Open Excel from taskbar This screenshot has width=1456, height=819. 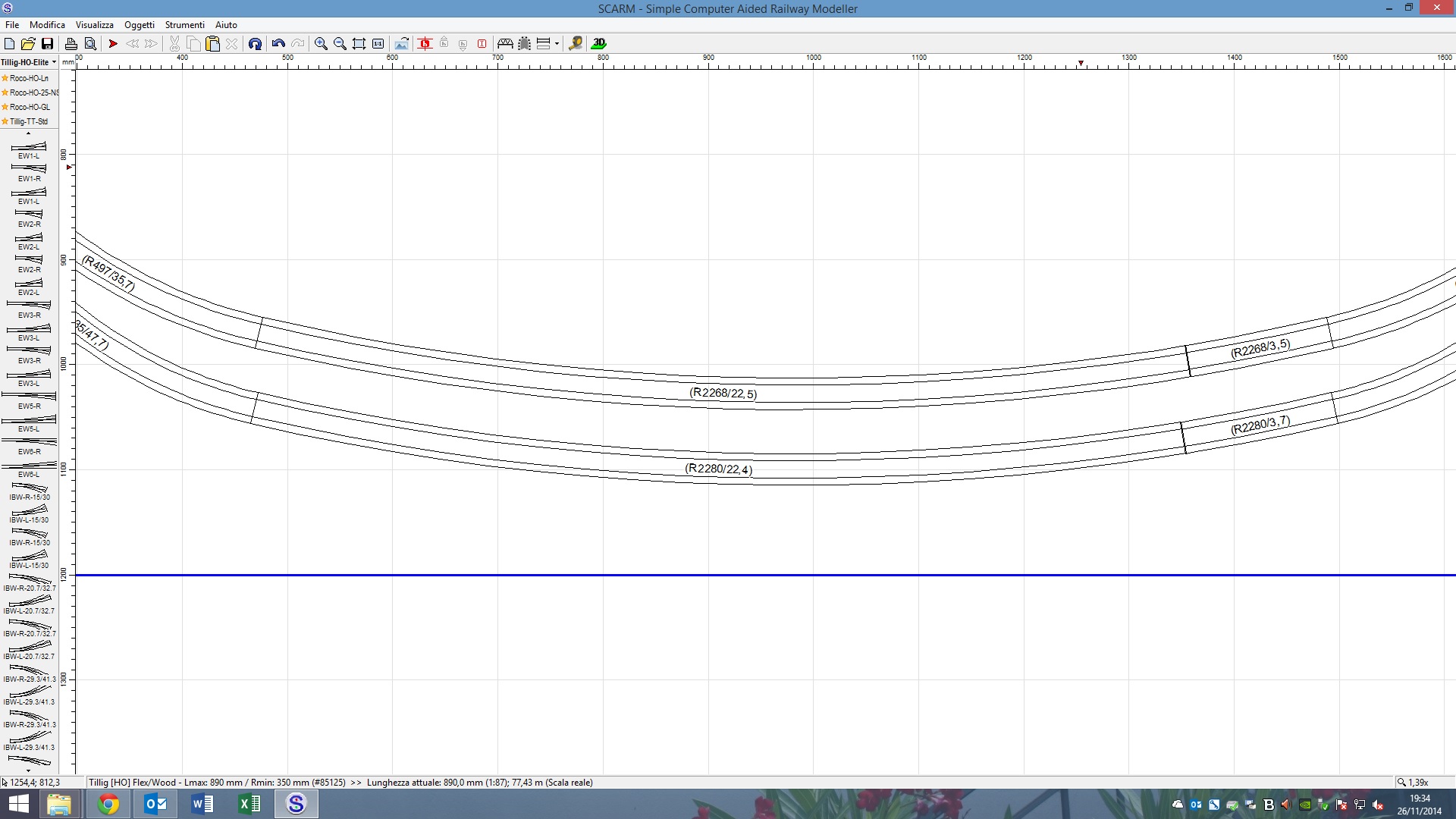pyautogui.click(x=249, y=804)
